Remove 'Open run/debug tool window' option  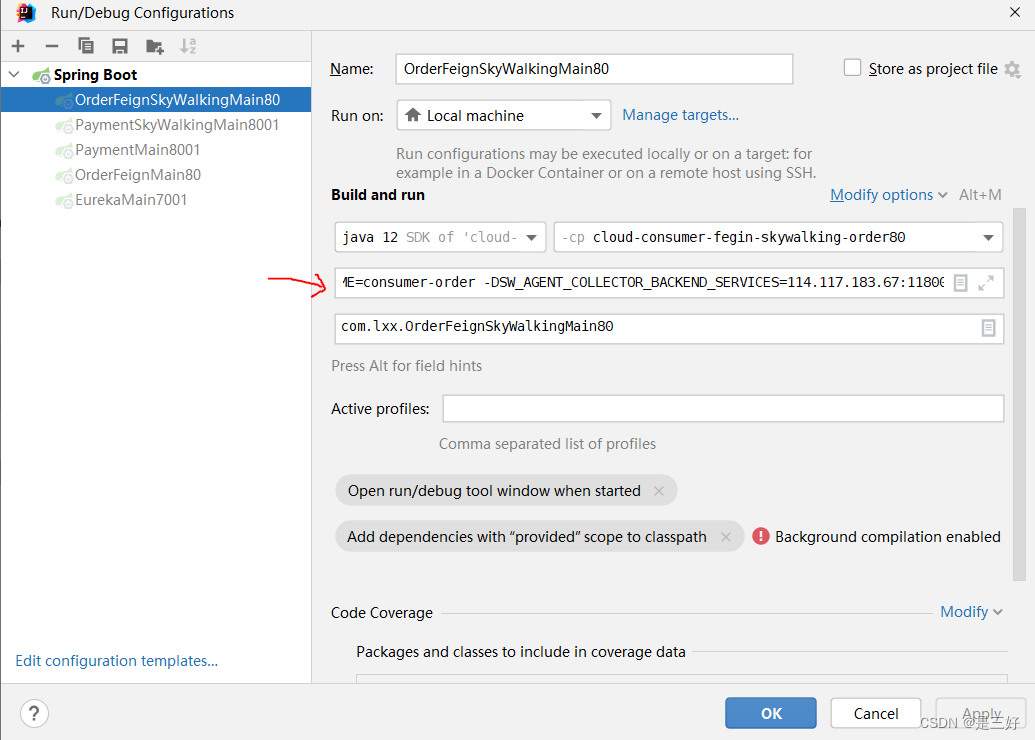pyautogui.click(x=659, y=490)
